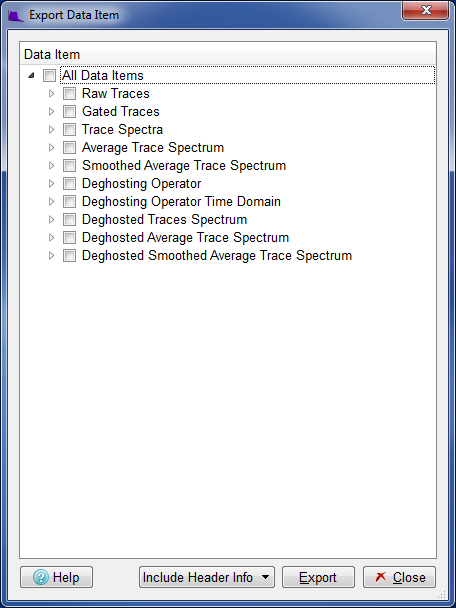This screenshot has width=456, height=608.
Task: Click the Data Item column header
Action: (x=228, y=55)
